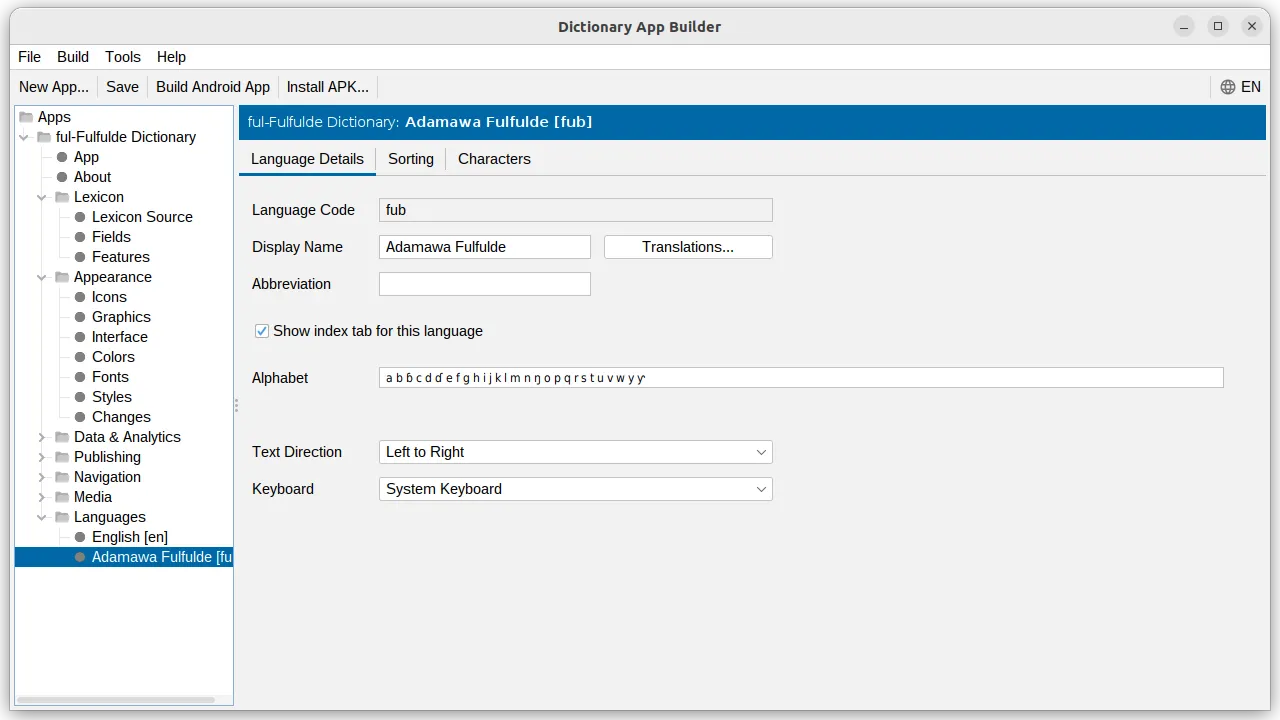
Task: Expand the Media tree node
Action: point(42,497)
